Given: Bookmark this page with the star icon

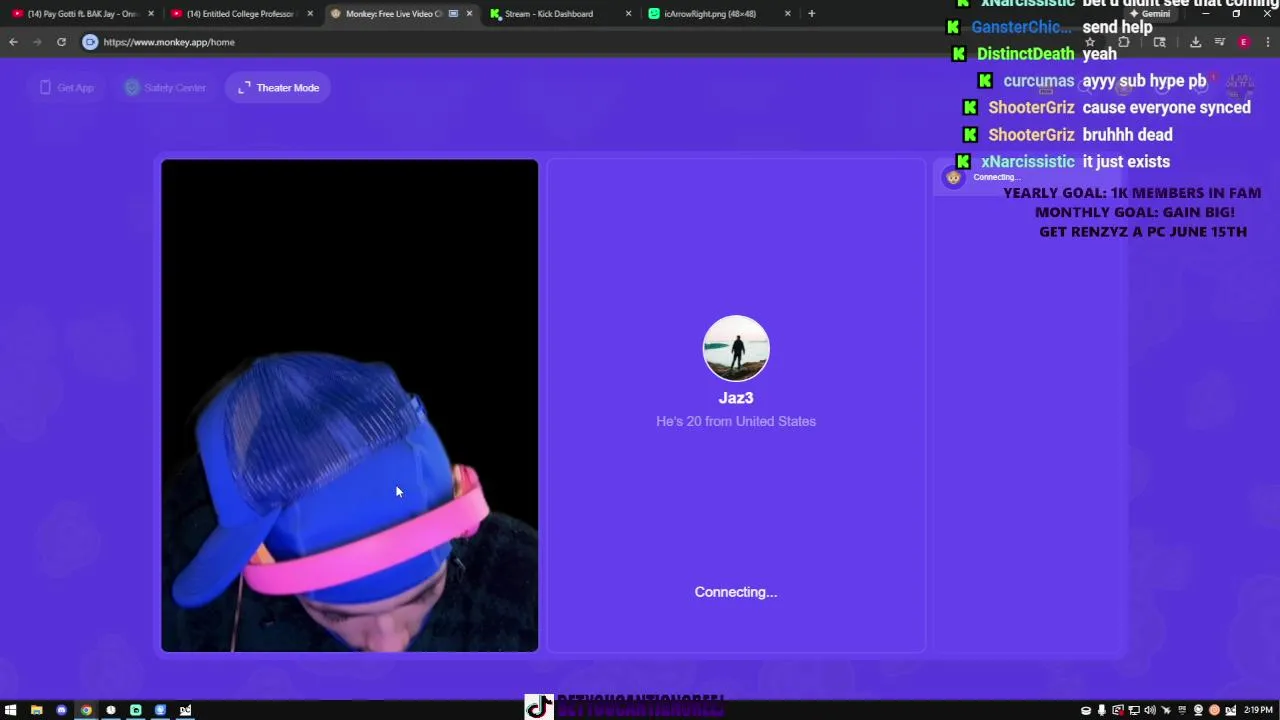Looking at the screenshot, I should 1090,42.
